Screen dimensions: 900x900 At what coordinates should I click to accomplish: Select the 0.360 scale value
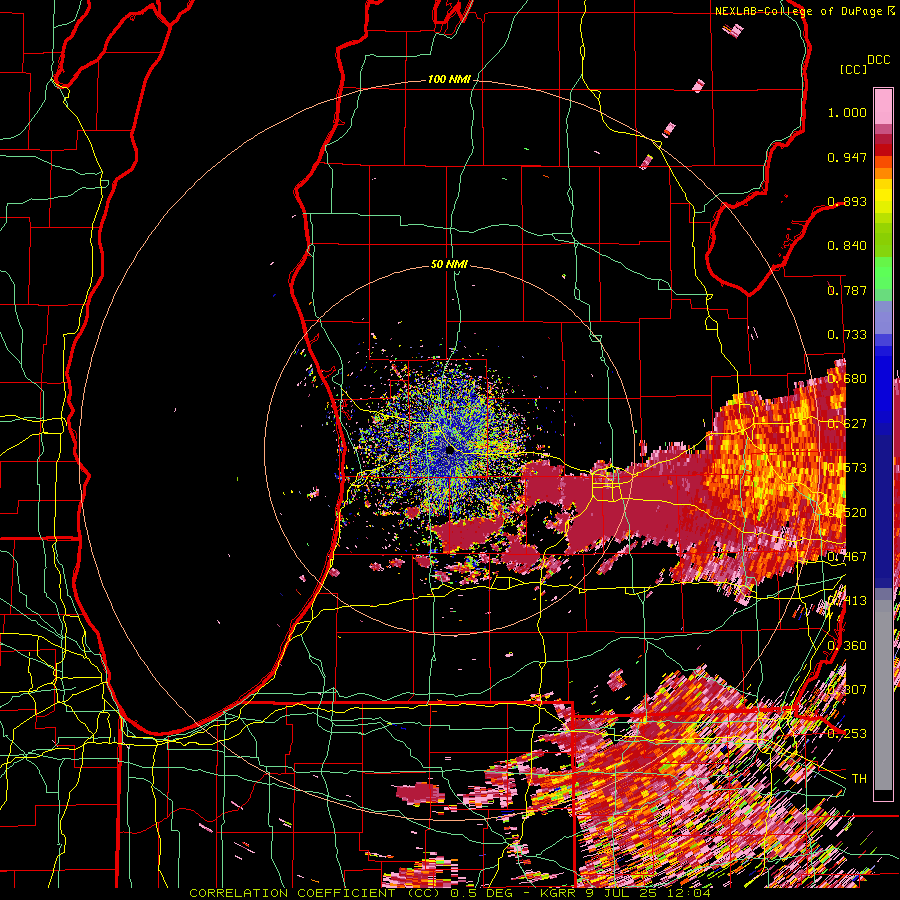pos(847,646)
